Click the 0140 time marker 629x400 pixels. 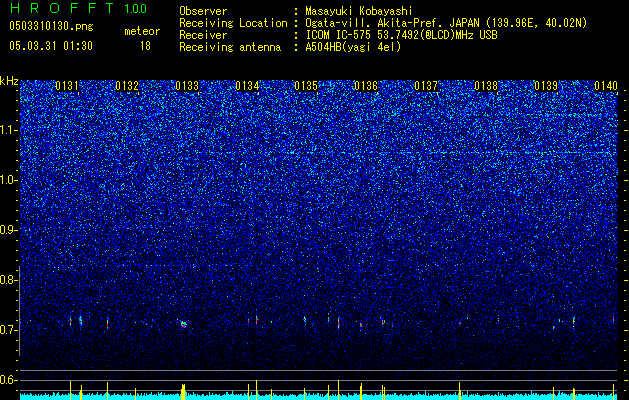coord(606,86)
